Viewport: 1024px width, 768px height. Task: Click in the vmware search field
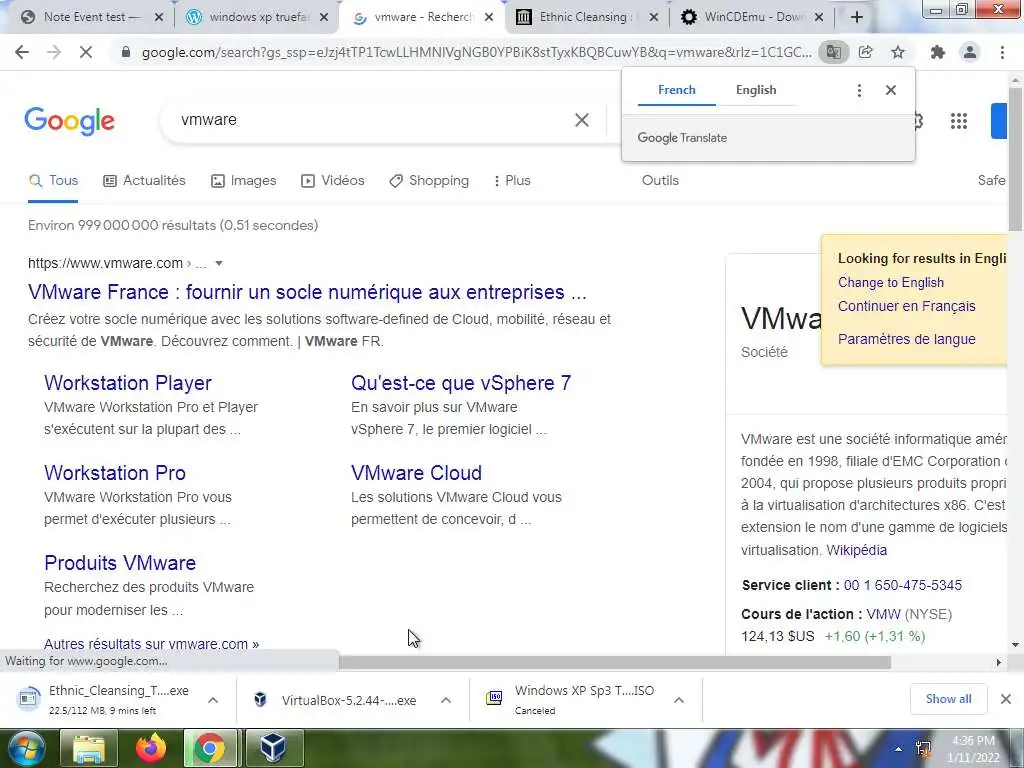pos(372,120)
